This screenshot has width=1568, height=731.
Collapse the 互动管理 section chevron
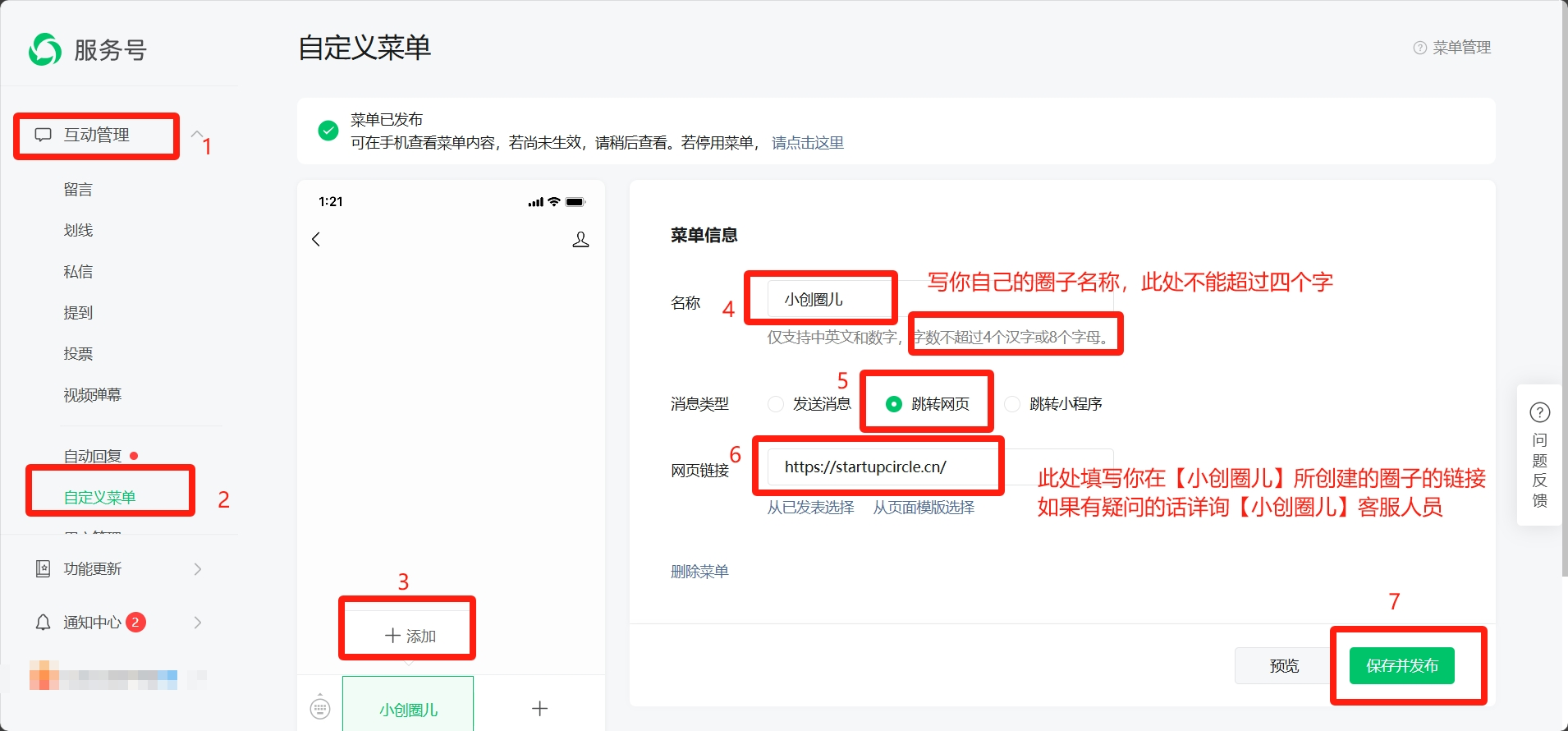[197, 134]
